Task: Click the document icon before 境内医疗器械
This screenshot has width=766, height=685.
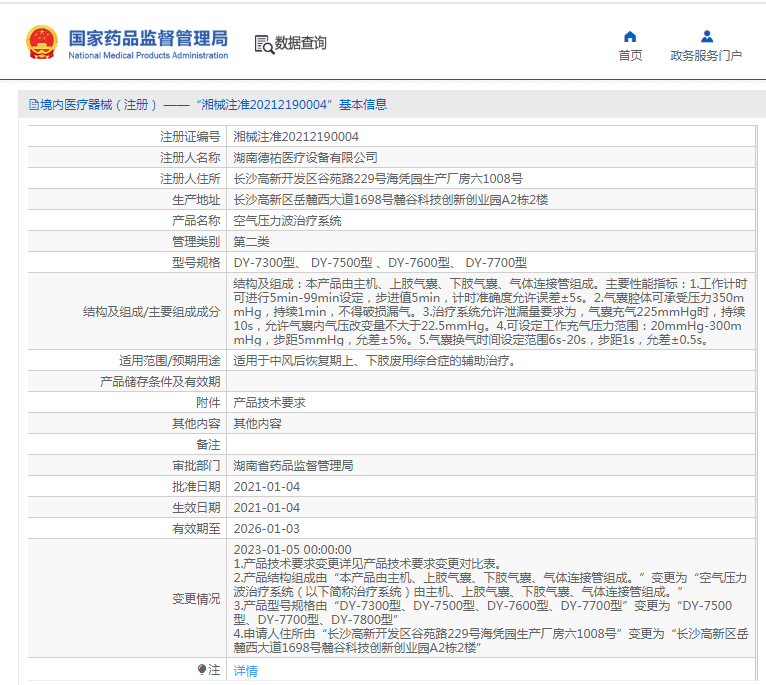Action: point(34,105)
